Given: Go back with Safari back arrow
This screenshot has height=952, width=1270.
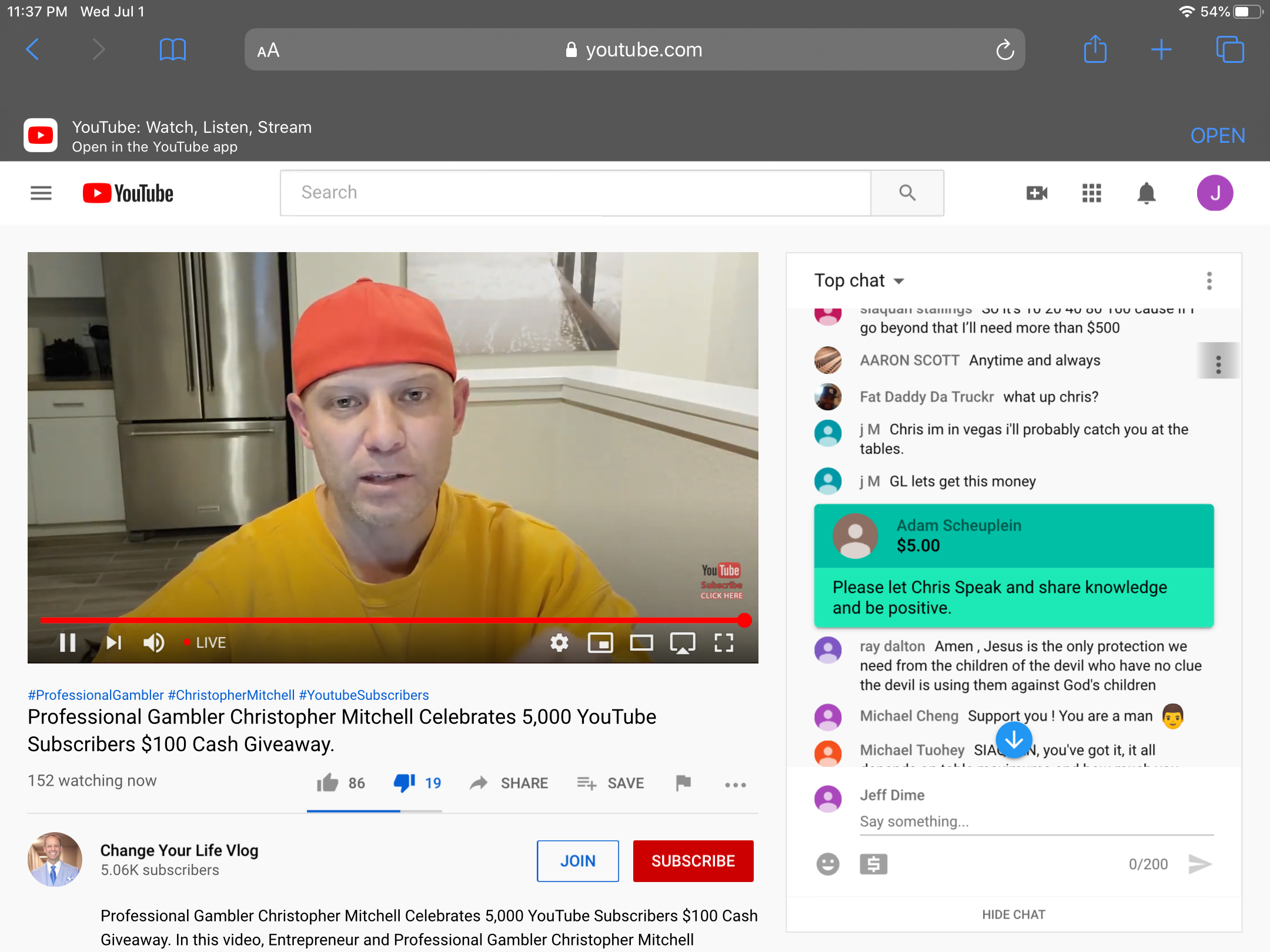Looking at the screenshot, I should tap(33, 49).
